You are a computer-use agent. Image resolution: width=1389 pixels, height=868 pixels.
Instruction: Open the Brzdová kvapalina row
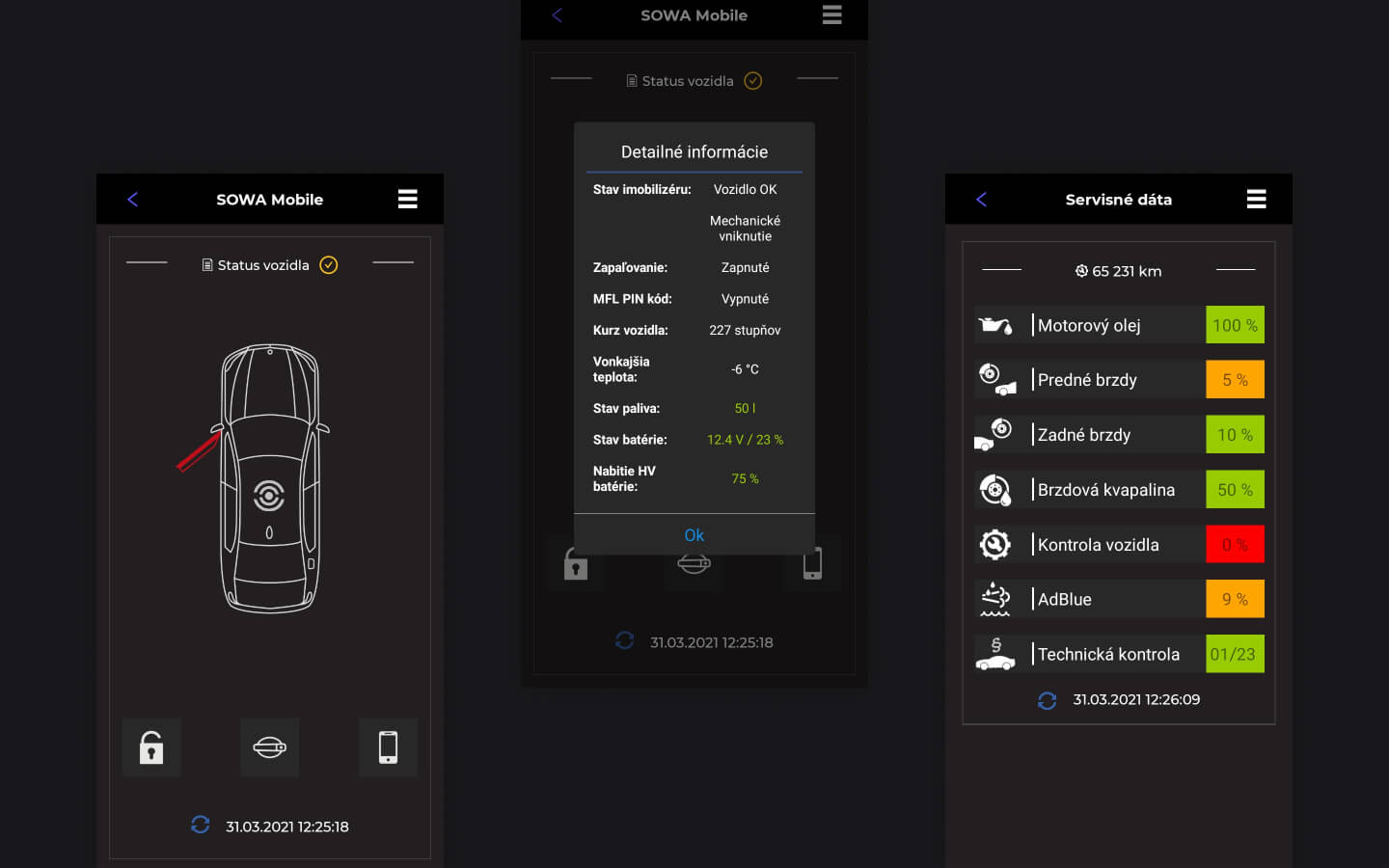tap(1119, 490)
